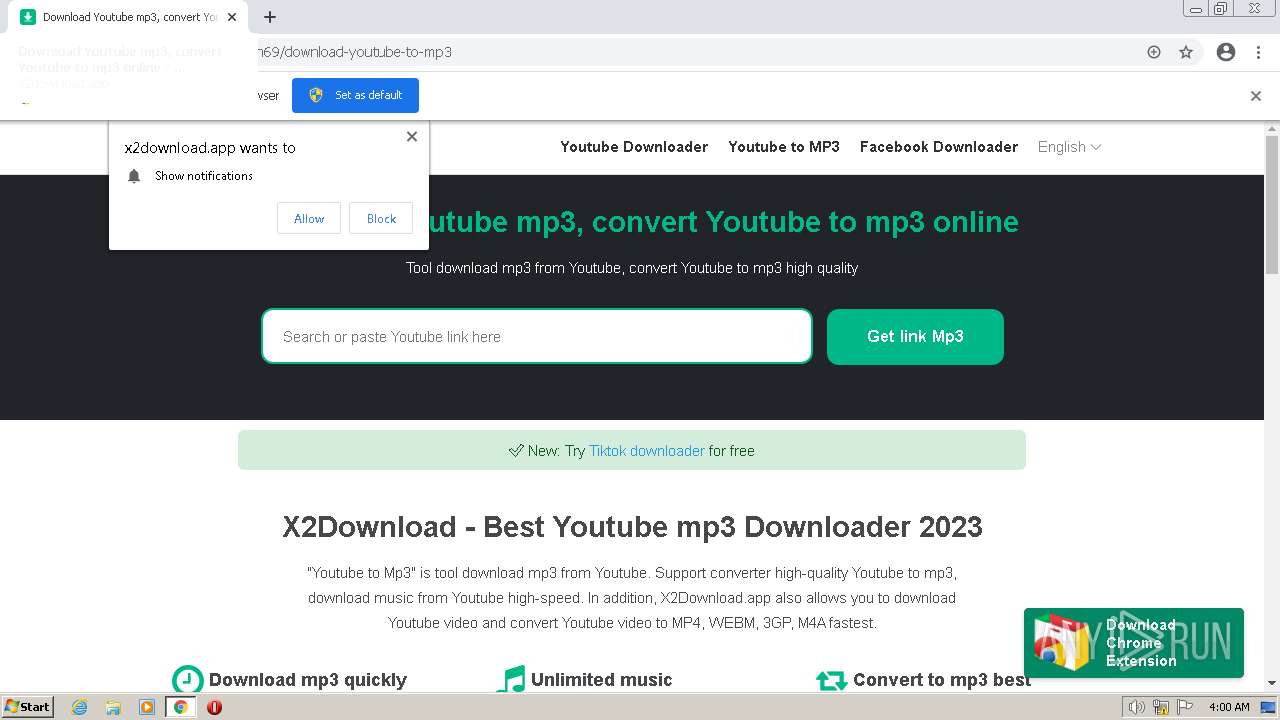Click the Download mp3 quickly heading
Image resolution: width=1280 pixels, height=720 pixels.
[308, 680]
